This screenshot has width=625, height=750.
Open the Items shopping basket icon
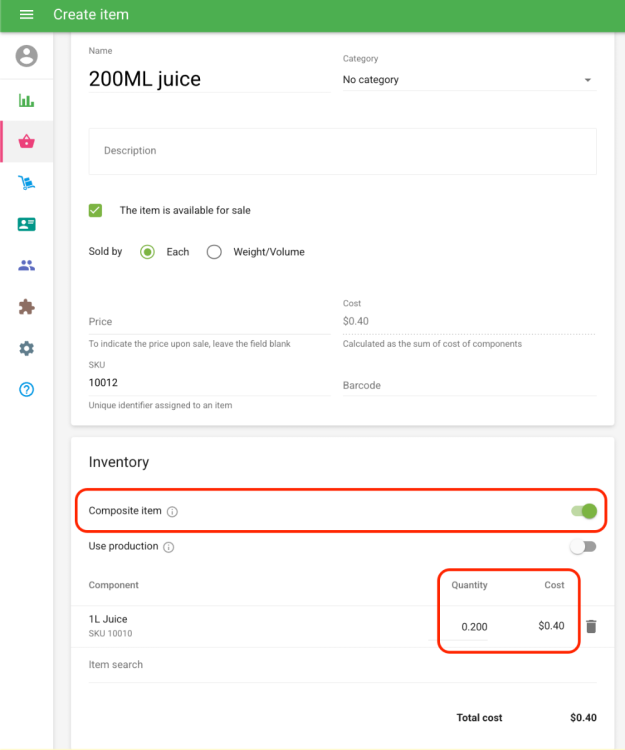[x=26, y=142]
